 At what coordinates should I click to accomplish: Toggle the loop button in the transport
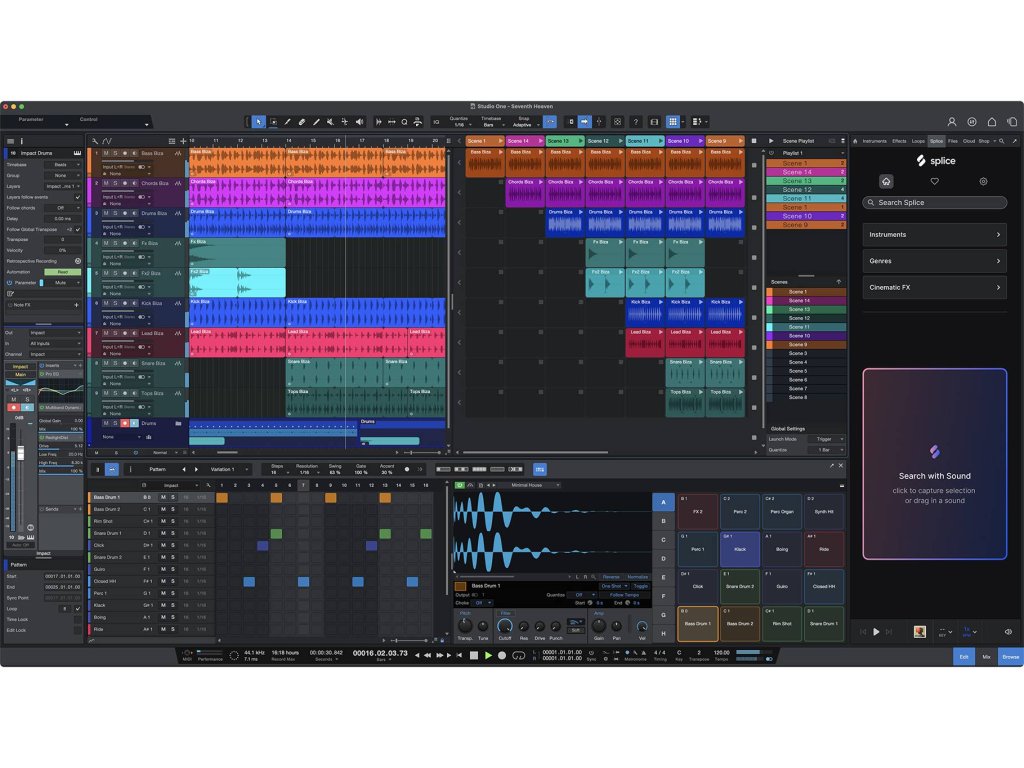pyautogui.click(x=519, y=655)
